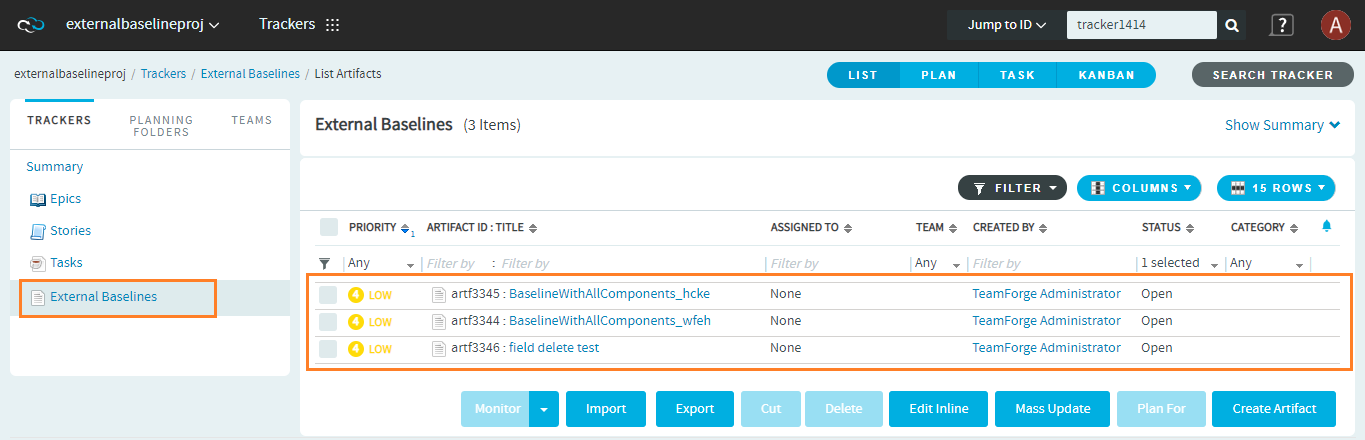
Task: Open the FILTER dropdown
Action: click(x=1012, y=187)
